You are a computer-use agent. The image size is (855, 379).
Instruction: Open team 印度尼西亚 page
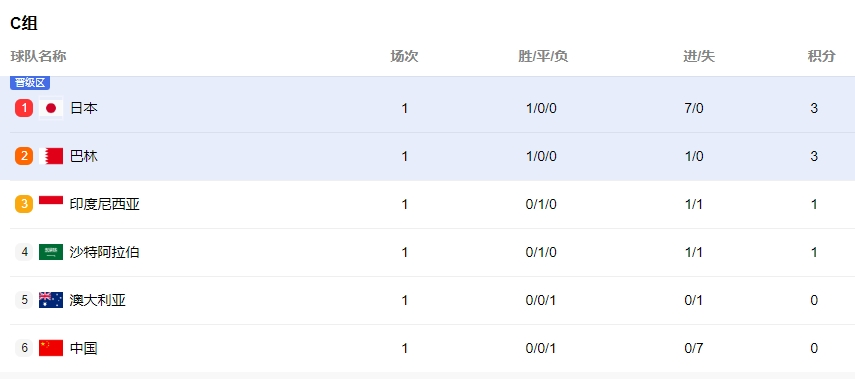pyautogui.click(x=104, y=204)
